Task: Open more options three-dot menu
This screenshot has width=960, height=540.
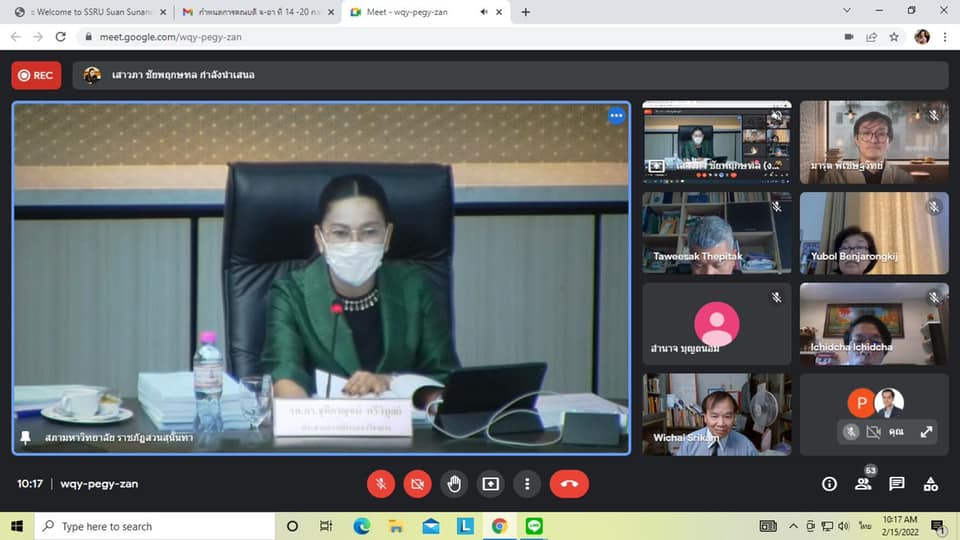Action: (527, 484)
